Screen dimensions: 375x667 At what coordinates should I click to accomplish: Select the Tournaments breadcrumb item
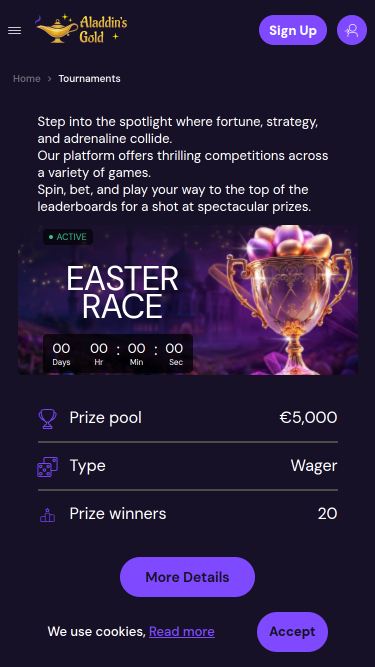click(89, 79)
